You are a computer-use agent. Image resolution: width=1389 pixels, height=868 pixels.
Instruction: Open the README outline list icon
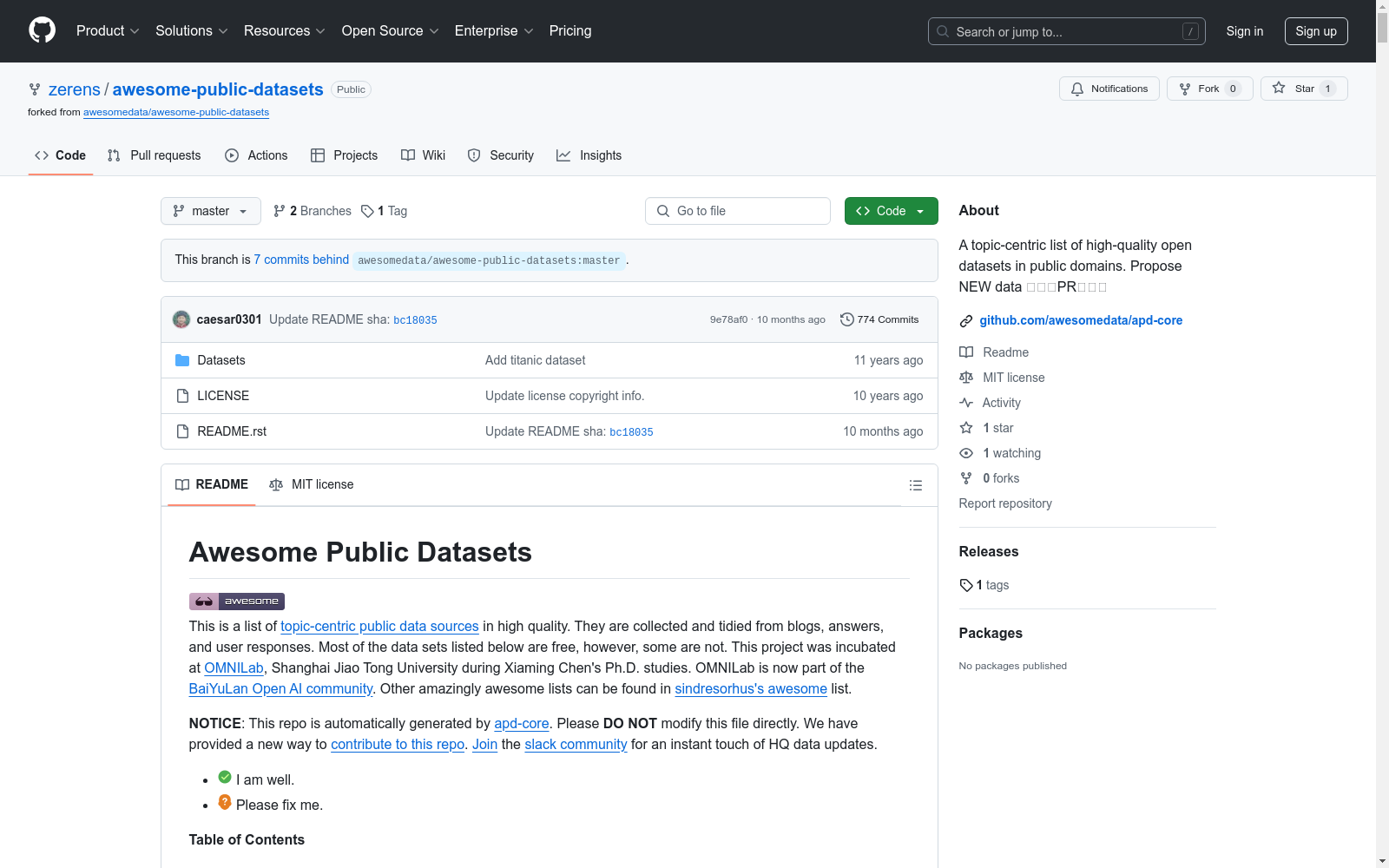(916, 485)
